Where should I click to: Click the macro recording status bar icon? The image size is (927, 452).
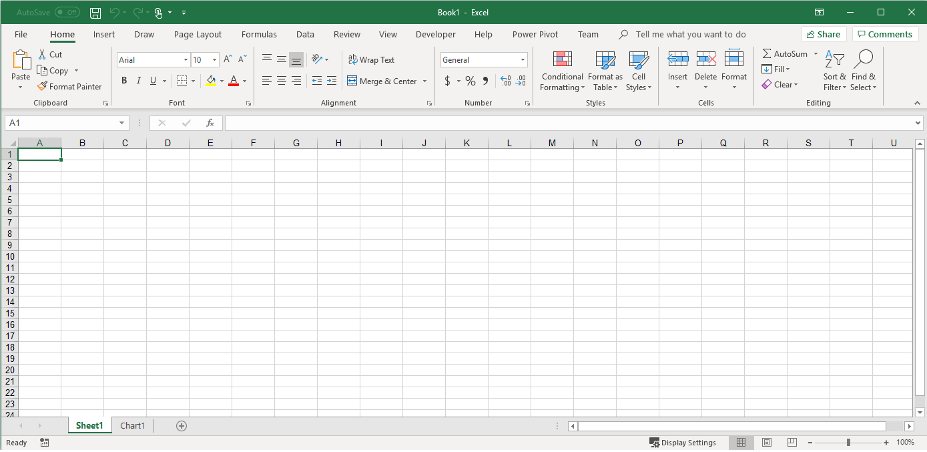point(44,443)
